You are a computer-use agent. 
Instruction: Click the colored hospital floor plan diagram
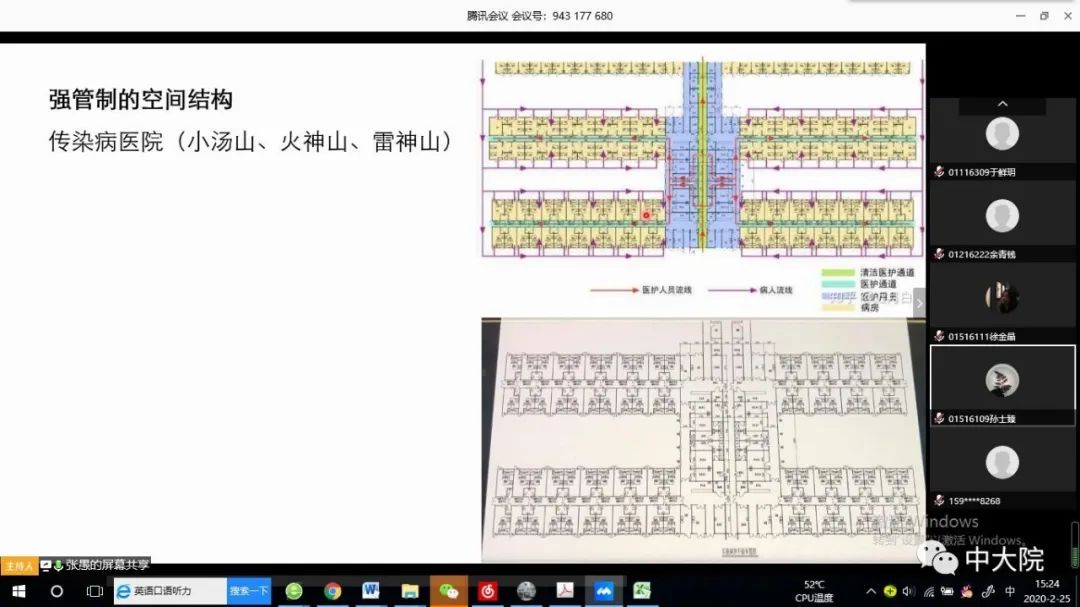[702, 159]
